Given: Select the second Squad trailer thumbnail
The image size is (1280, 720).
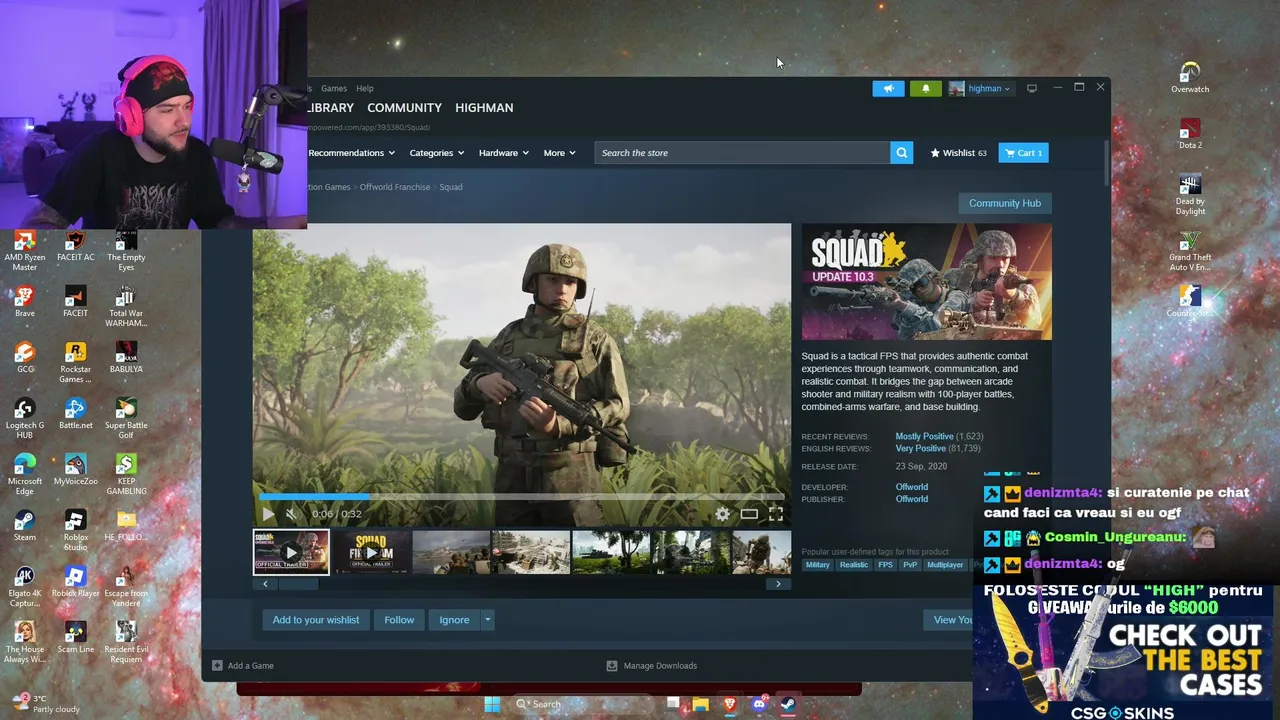Looking at the screenshot, I should tap(371, 552).
